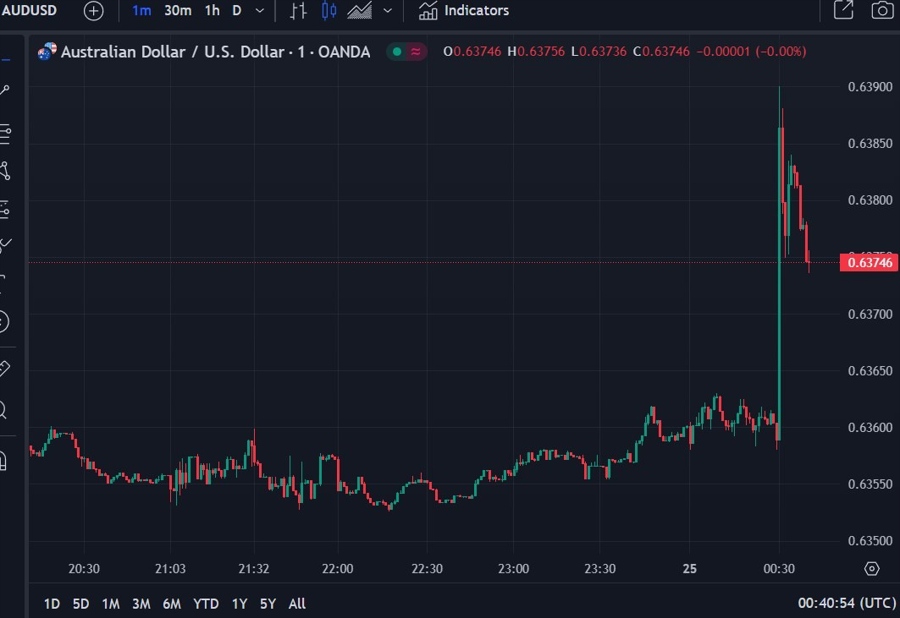Set date range to 5Y
Screen dimensions: 900x618
268,604
